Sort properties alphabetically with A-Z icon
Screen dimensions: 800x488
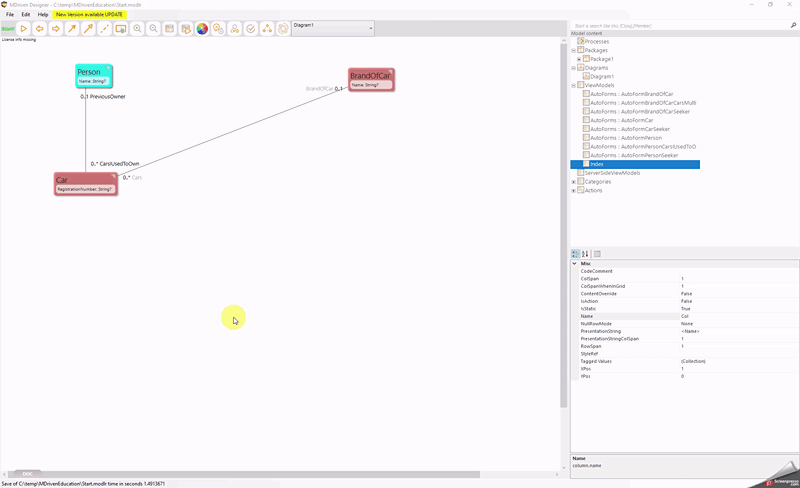point(586,254)
